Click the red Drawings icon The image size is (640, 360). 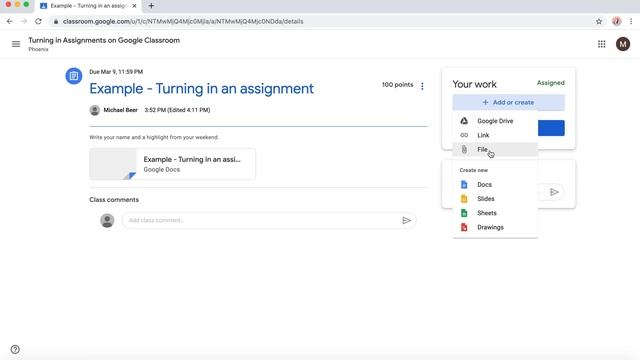coord(464,227)
